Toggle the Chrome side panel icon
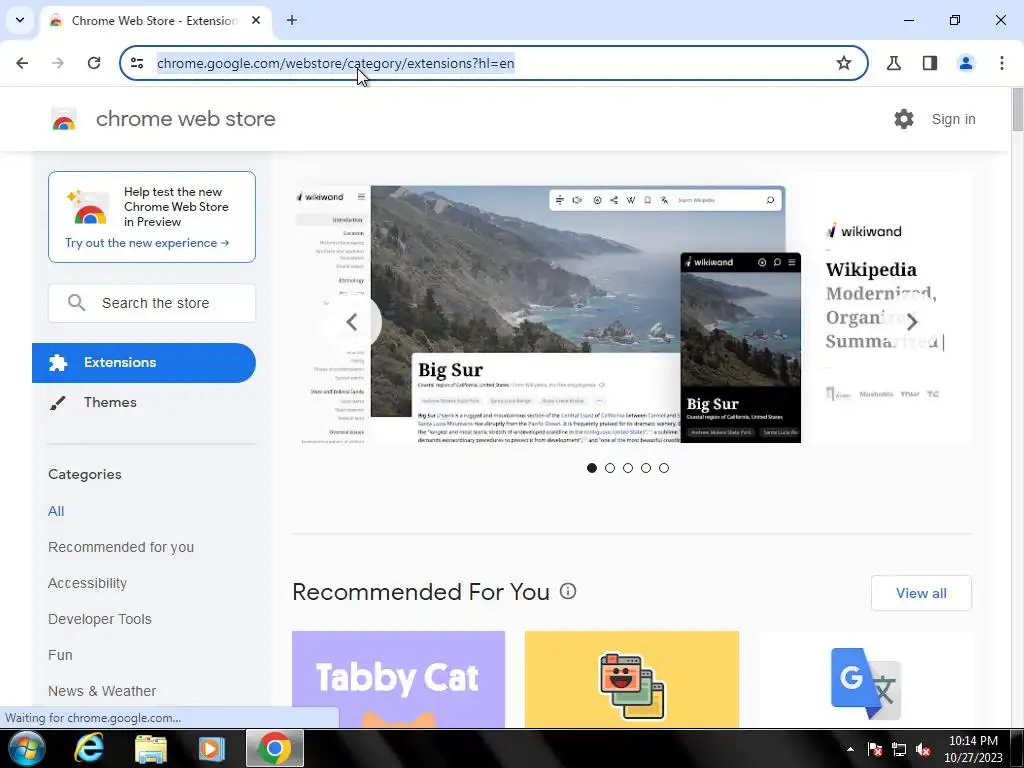Viewport: 1024px width, 768px height. (929, 63)
